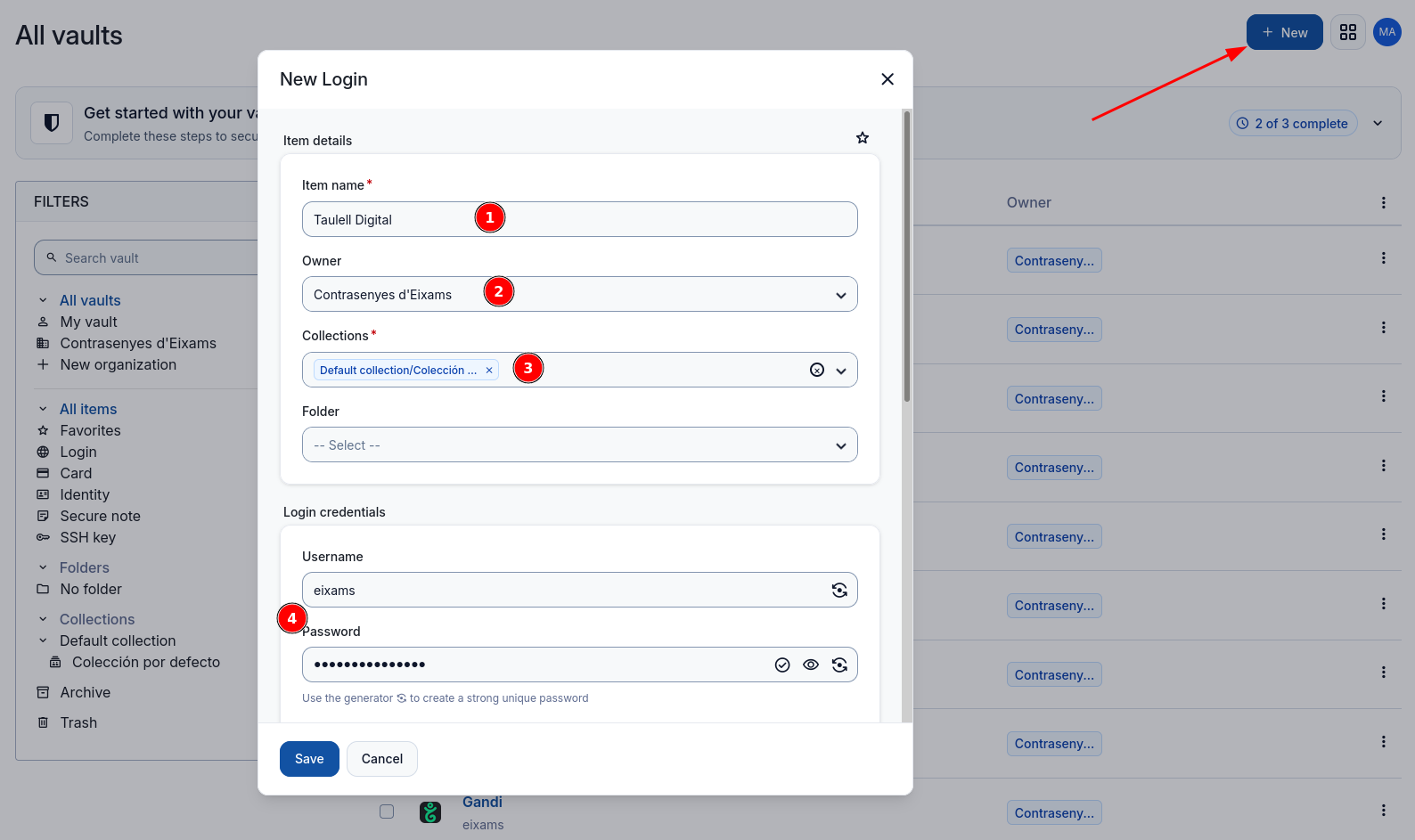Select the Gandi item checkbox
The height and width of the screenshot is (840, 1415).
pyautogui.click(x=387, y=811)
